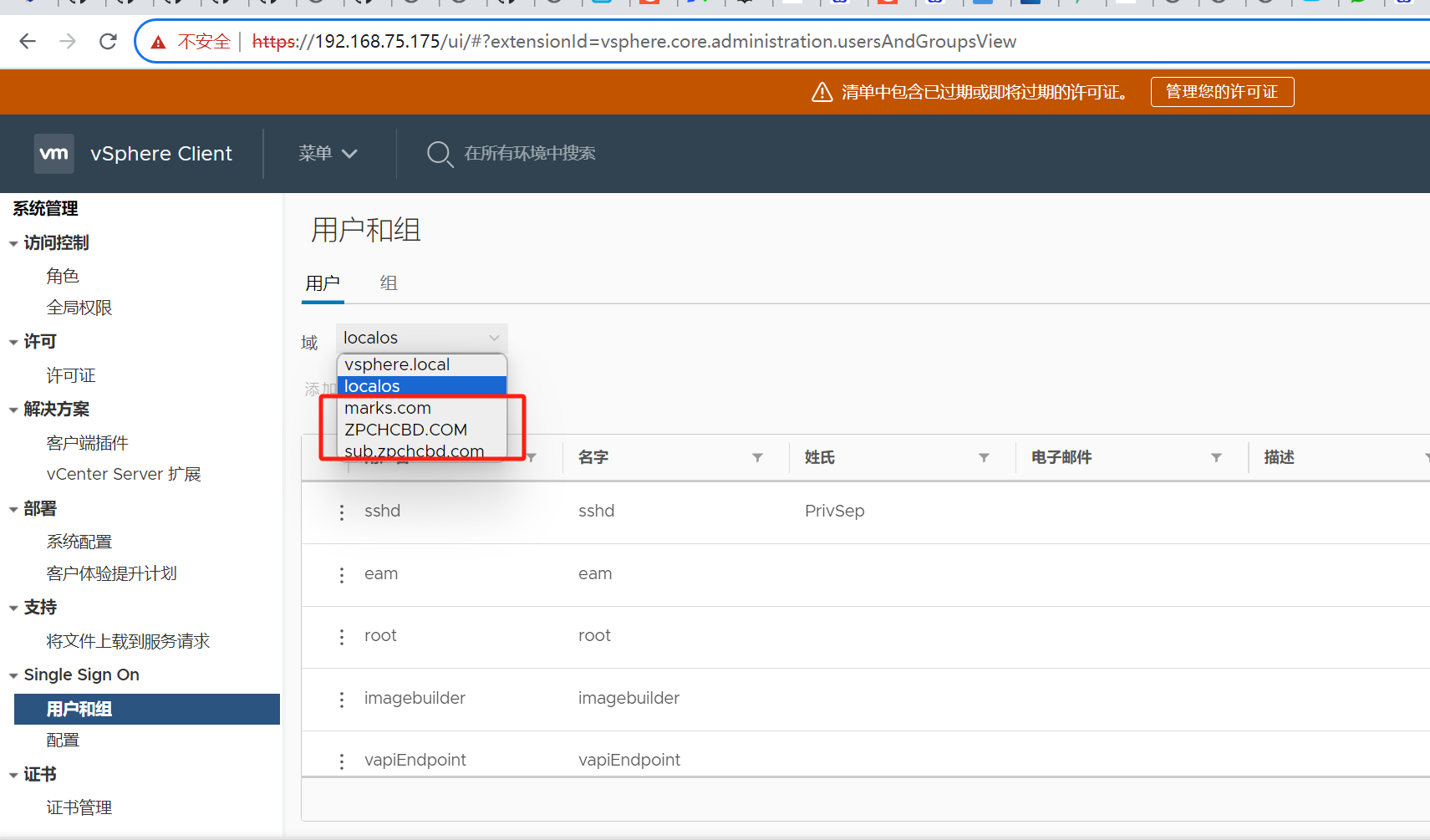Collapse the 许可 tree section
The height and width of the screenshot is (840, 1430).
[13, 343]
